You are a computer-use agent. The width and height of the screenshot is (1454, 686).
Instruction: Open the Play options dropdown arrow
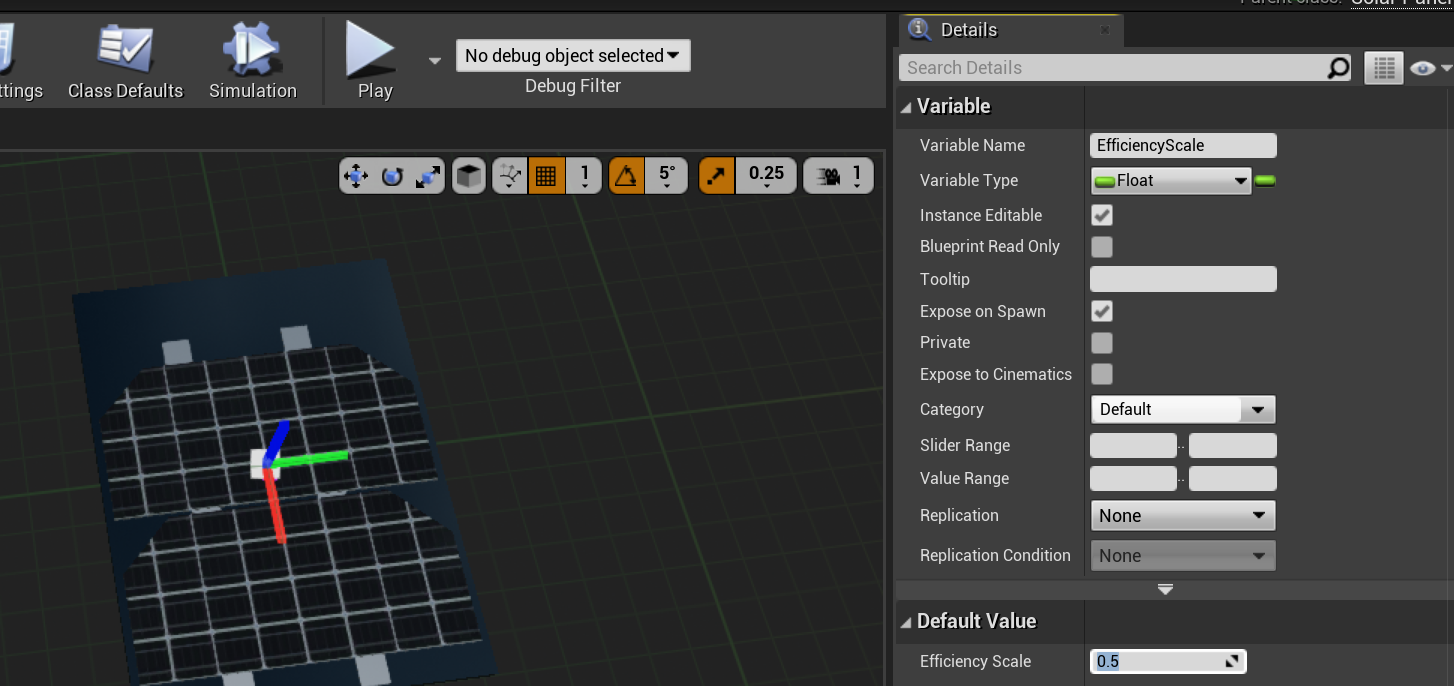click(x=434, y=61)
